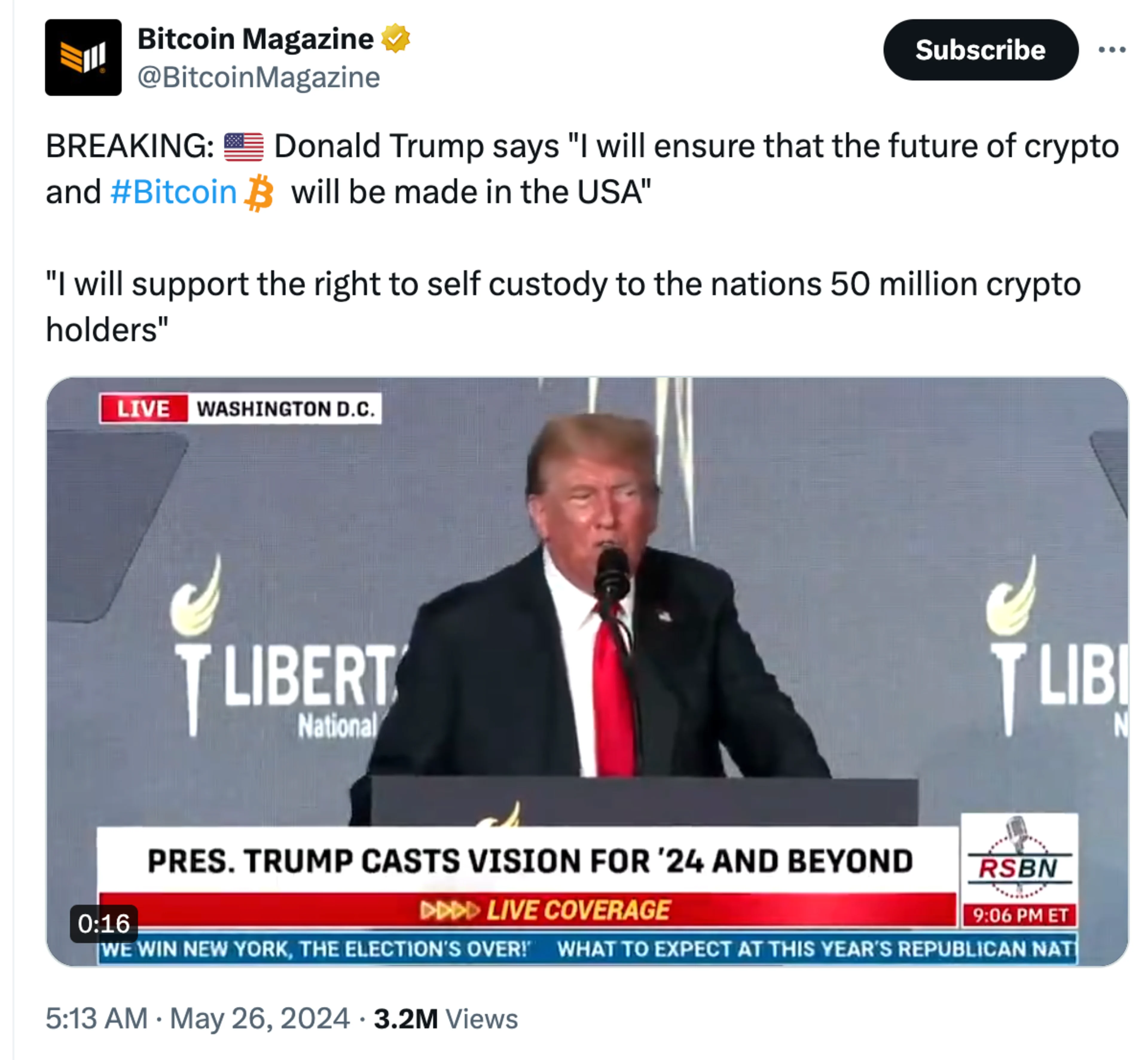1148x1060 pixels.
Task: Click the RSBN logo in video
Action: [1019, 858]
